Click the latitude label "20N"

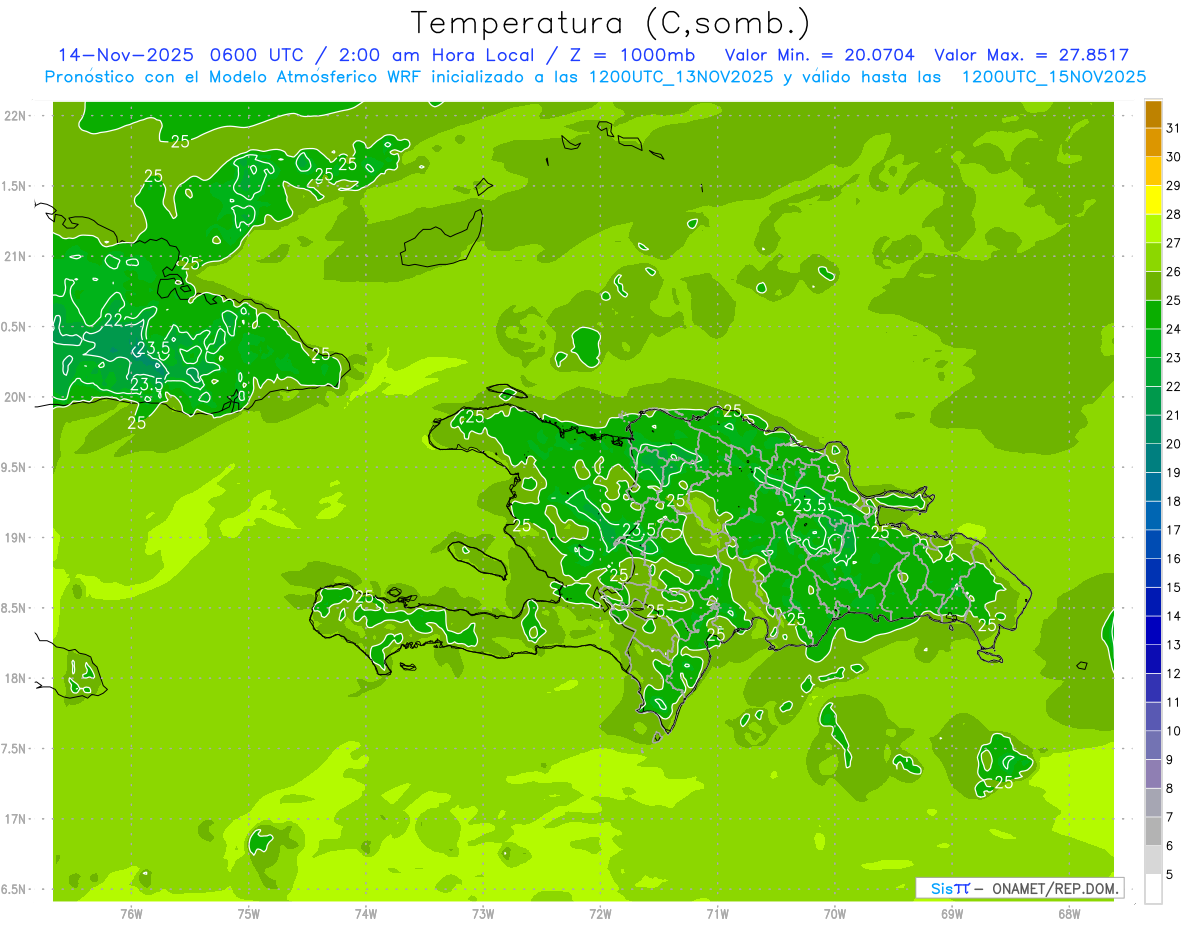point(15,397)
